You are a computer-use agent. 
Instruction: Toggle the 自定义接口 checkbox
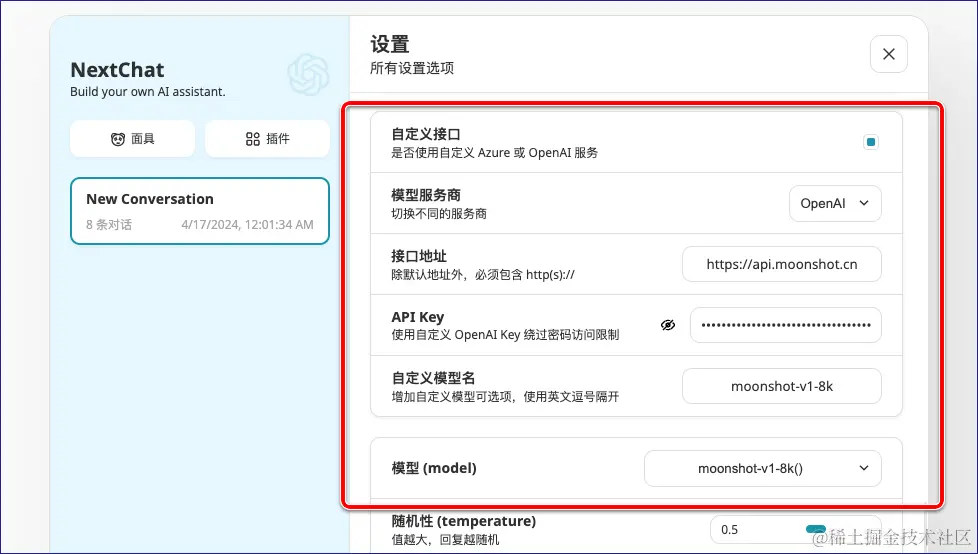(x=871, y=142)
